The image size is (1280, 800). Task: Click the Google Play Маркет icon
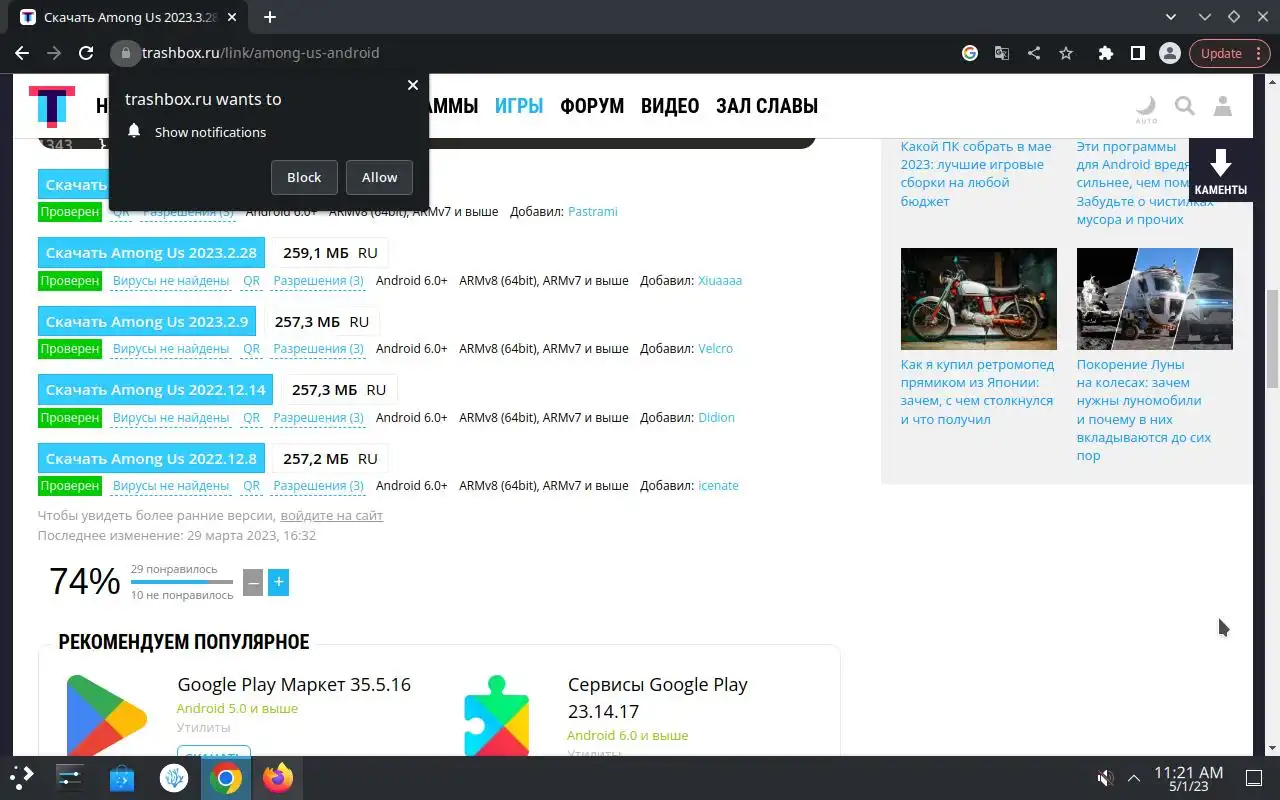coord(107,715)
